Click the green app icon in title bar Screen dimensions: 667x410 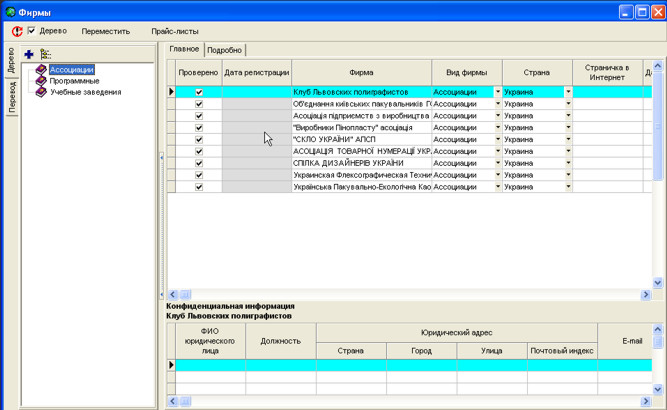[10, 10]
